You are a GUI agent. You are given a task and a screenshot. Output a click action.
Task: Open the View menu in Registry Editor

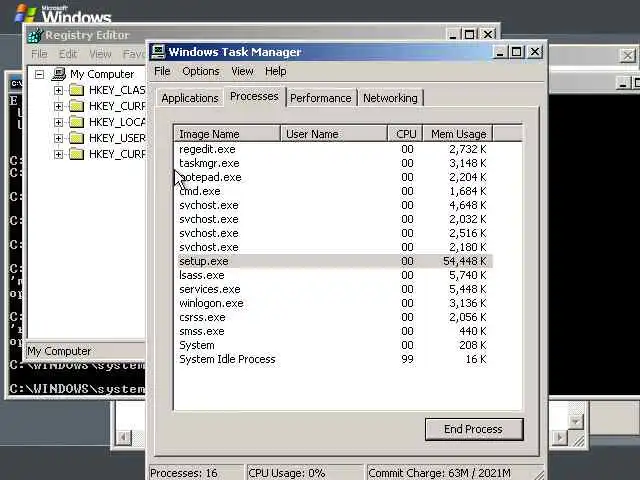pos(100,54)
